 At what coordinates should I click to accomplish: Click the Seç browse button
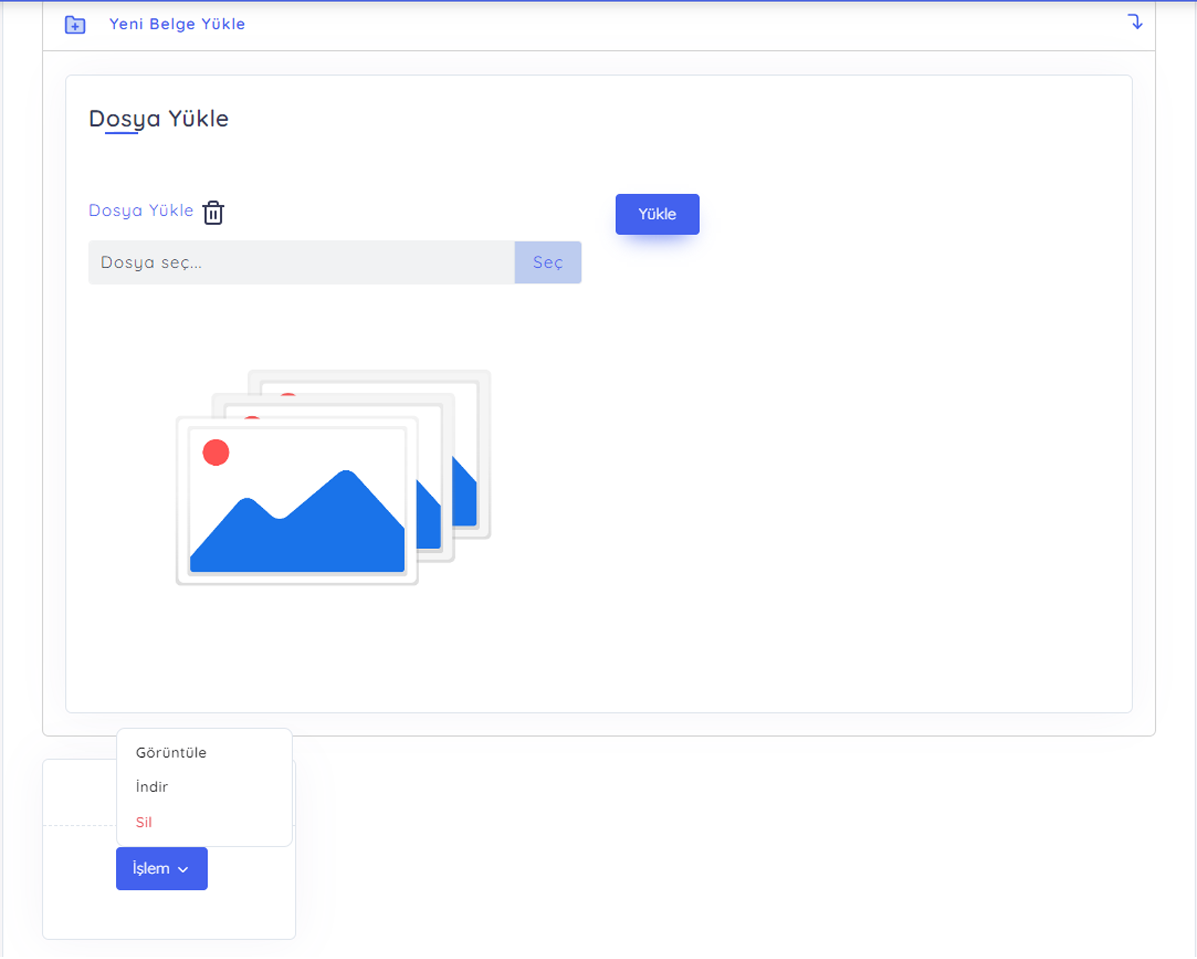pyautogui.click(x=548, y=263)
